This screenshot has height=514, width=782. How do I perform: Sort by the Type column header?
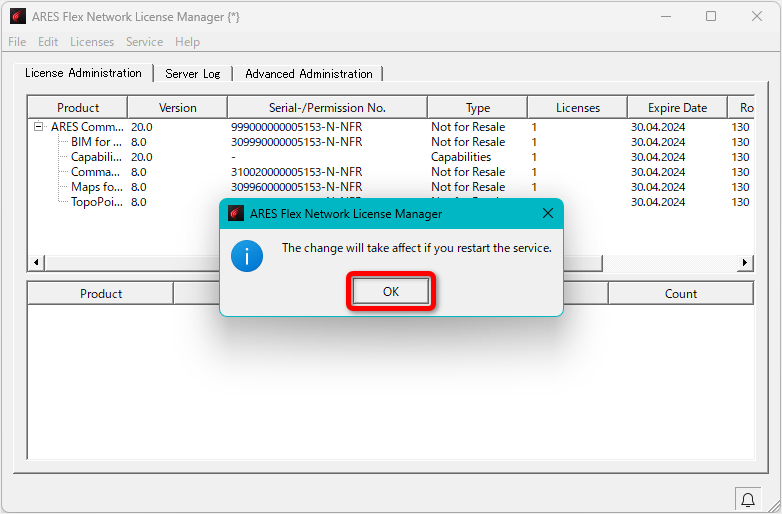(478, 108)
